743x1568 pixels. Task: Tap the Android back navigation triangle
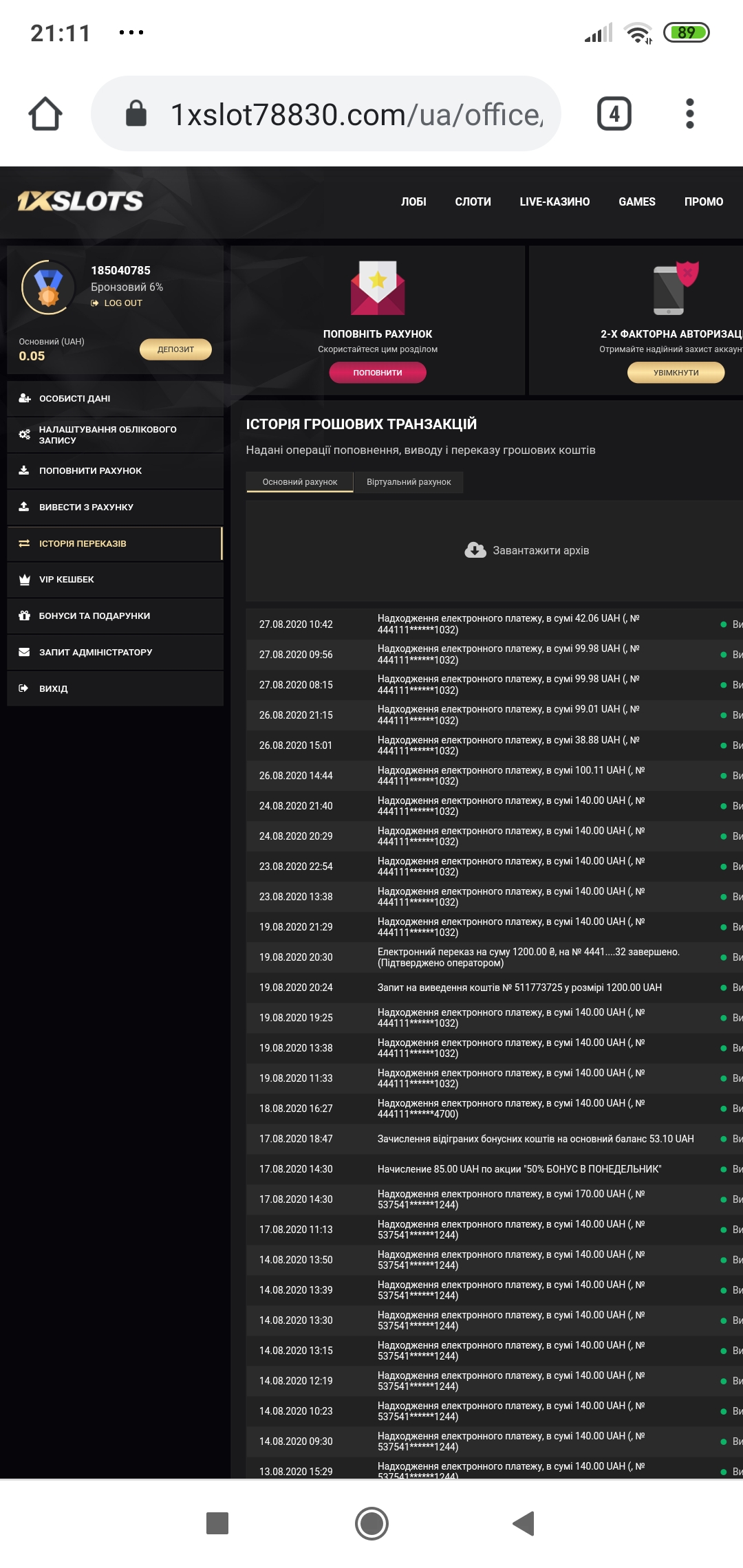coord(524,1523)
